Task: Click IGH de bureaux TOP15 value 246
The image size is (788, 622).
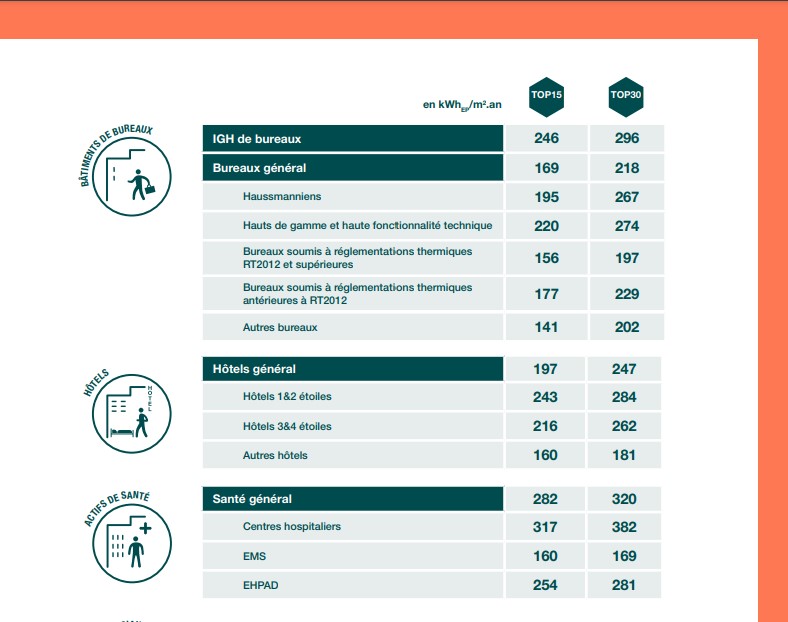Action: coord(546,138)
